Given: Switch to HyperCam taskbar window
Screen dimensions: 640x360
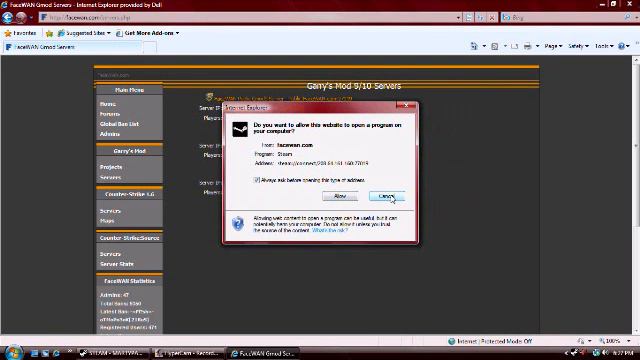Looking at the screenshot, I should 188,353.
